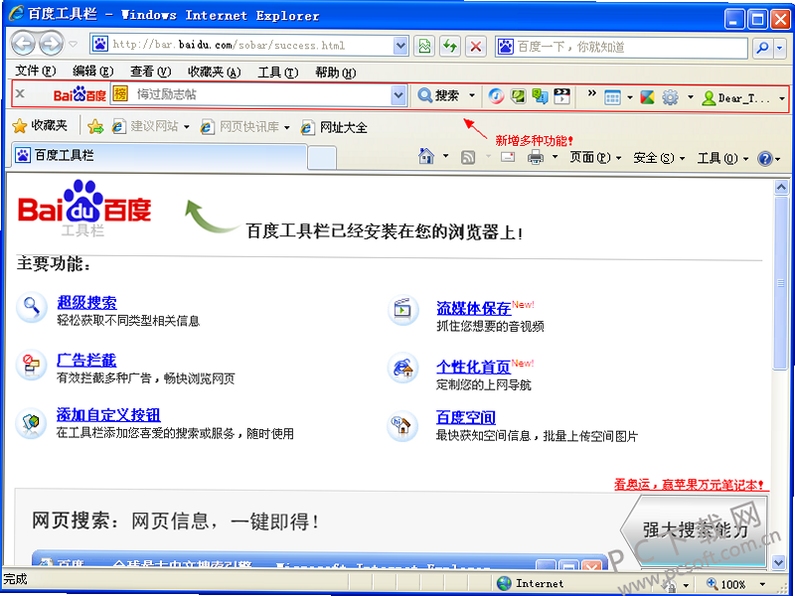Open the 网址大全 favorites bar link
Viewport: 795px width, 596px height.
334,127
